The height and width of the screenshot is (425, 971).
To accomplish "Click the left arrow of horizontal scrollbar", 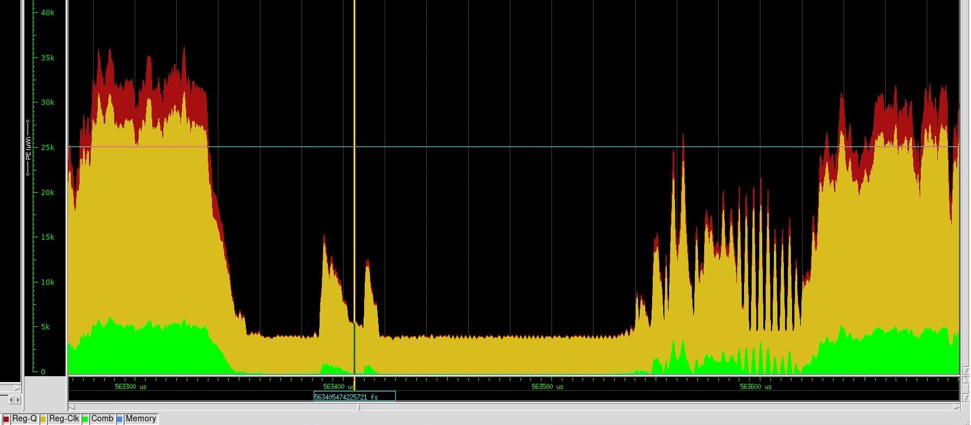I will coord(72,406).
